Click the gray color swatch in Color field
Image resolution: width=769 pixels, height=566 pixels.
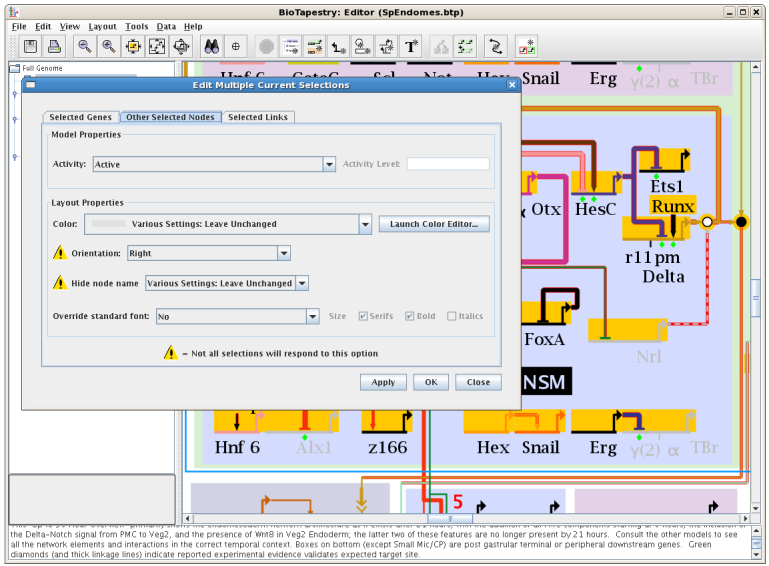(x=108, y=224)
